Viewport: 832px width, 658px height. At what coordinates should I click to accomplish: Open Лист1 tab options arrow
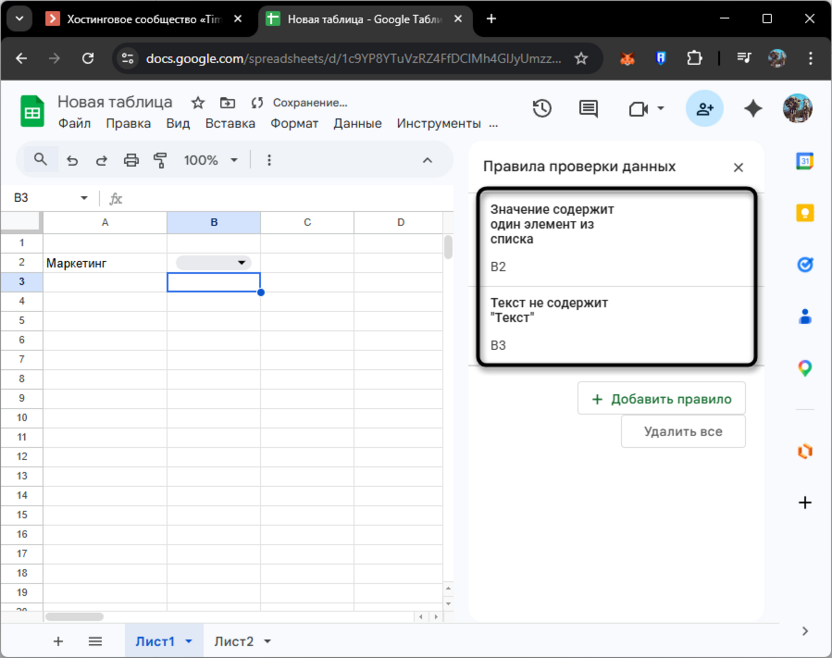coord(189,642)
